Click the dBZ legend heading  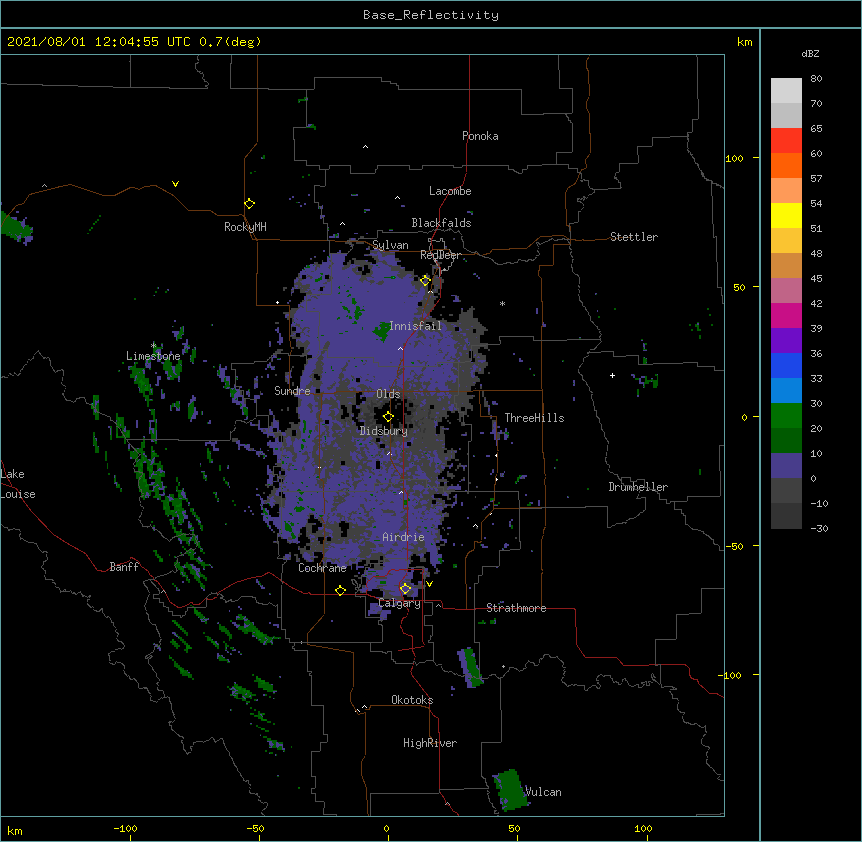810,53
